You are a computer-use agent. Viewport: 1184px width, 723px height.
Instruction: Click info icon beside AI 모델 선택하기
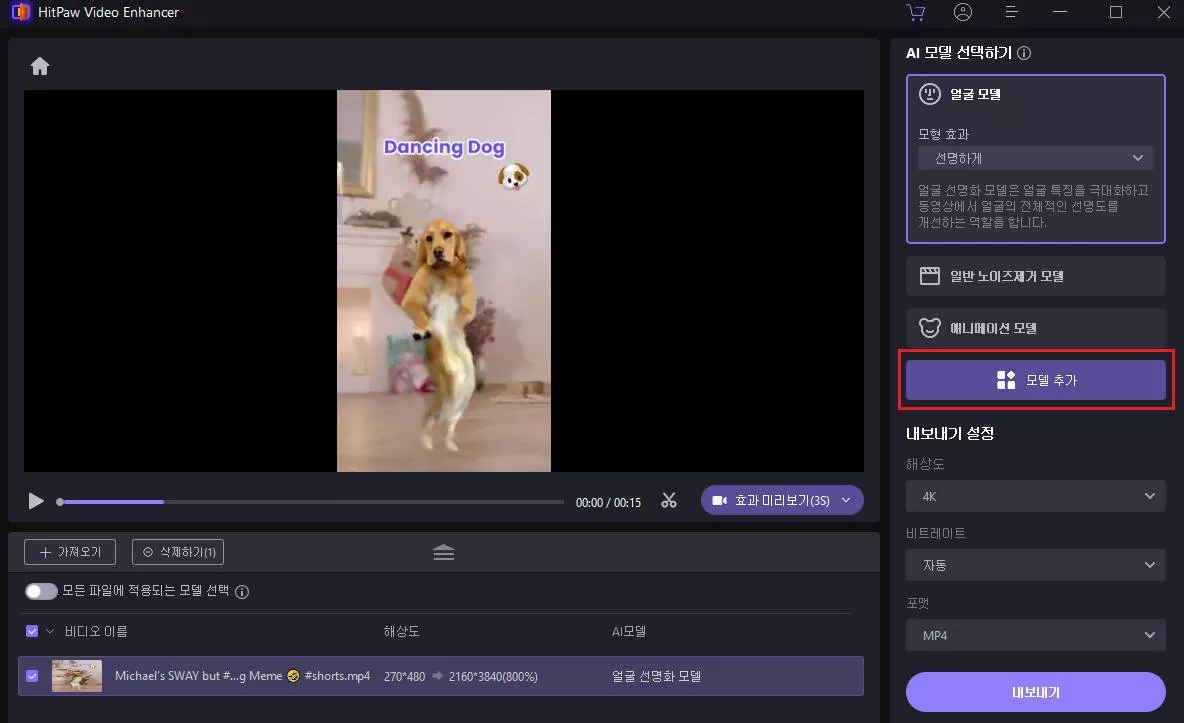click(x=1024, y=53)
